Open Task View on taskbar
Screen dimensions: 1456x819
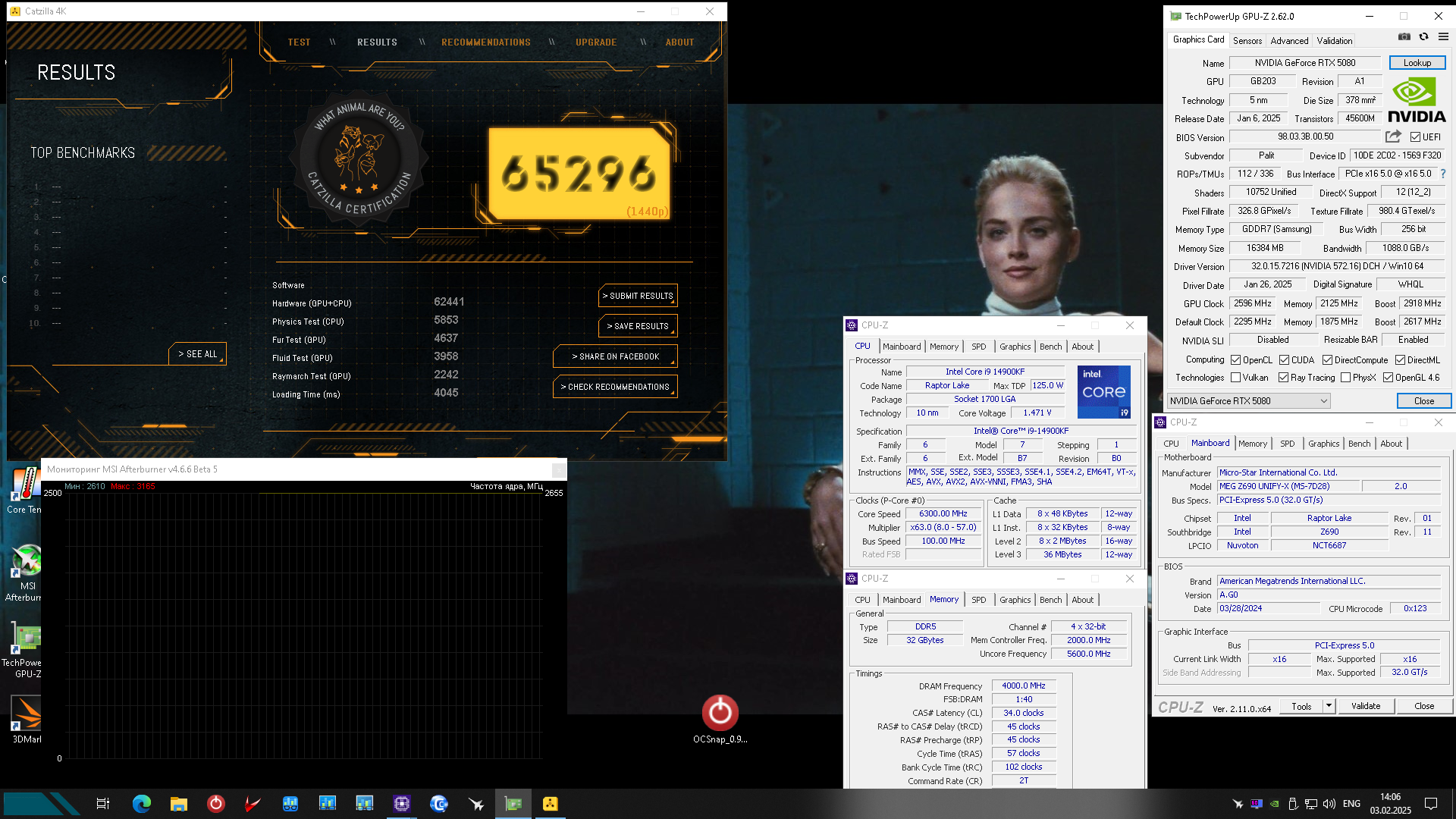click(x=103, y=804)
